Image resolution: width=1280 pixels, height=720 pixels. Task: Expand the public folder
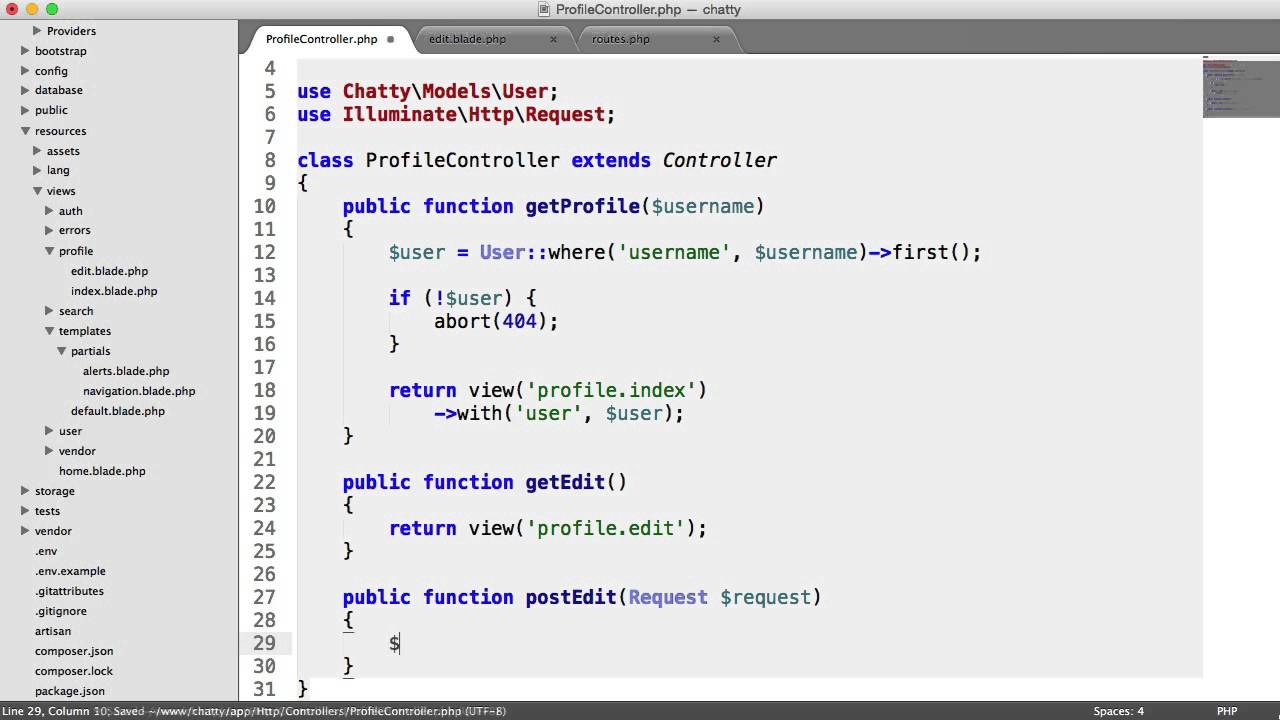tap(25, 110)
